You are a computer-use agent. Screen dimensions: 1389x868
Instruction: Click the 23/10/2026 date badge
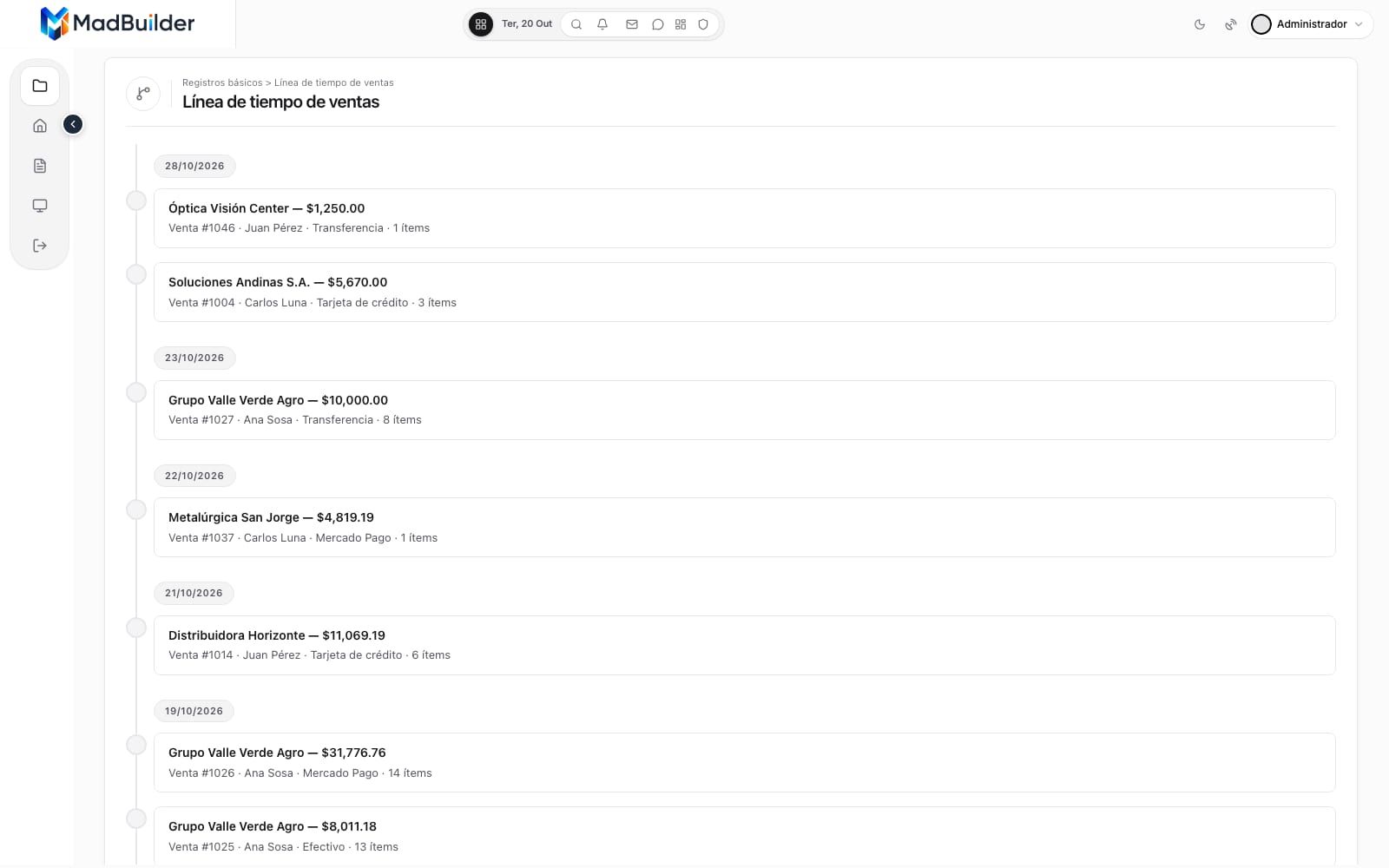click(x=194, y=358)
